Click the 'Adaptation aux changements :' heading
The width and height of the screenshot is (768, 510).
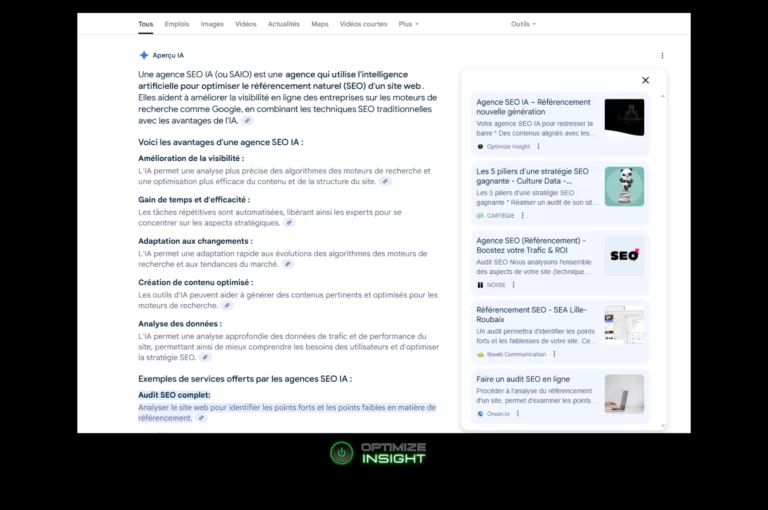click(x=195, y=241)
